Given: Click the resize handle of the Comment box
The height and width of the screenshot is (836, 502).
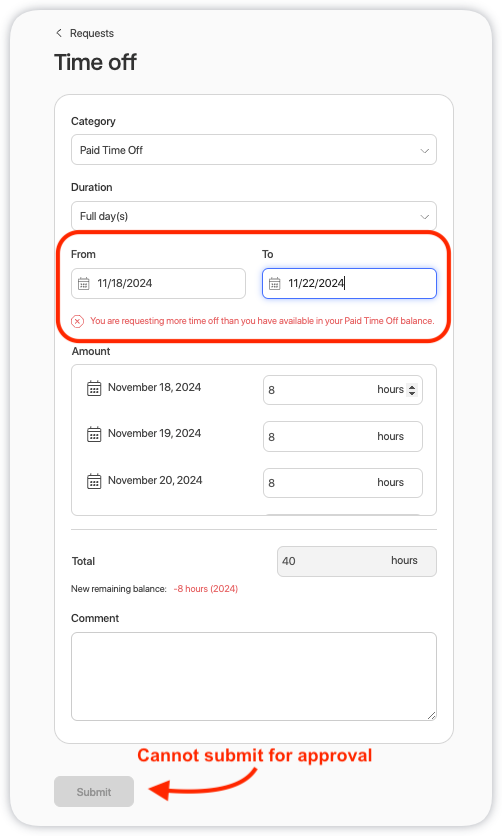Looking at the screenshot, I should 432,716.
